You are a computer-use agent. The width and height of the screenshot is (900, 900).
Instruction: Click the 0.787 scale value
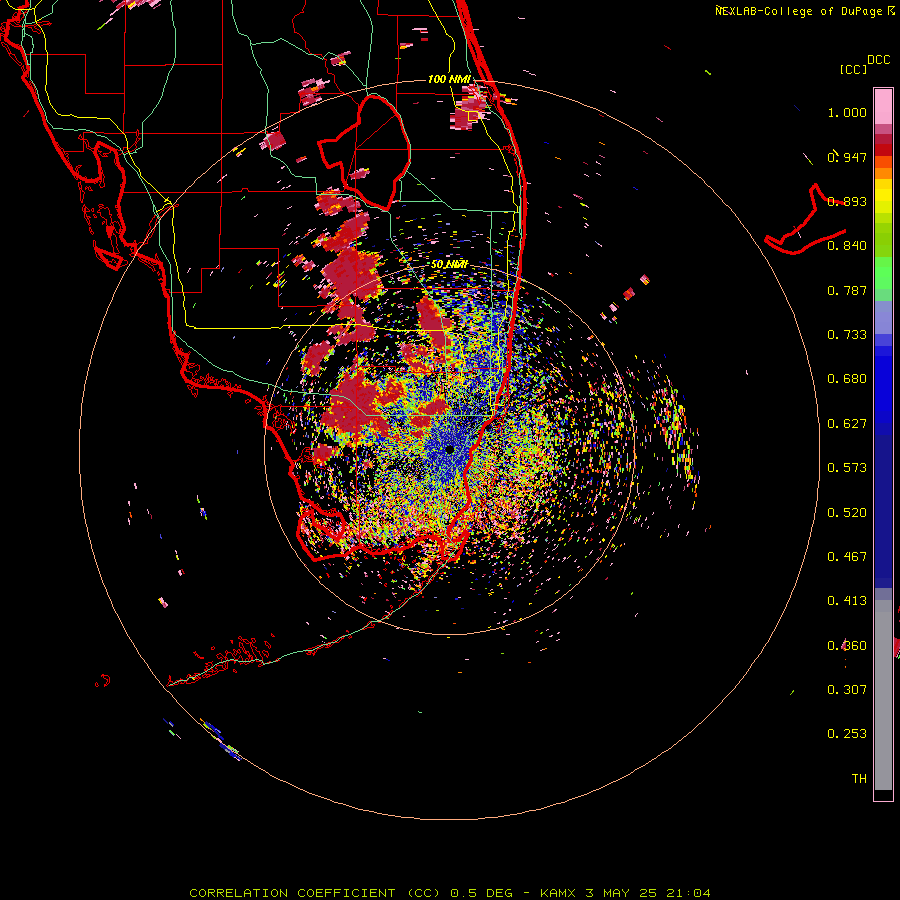[x=847, y=290]
